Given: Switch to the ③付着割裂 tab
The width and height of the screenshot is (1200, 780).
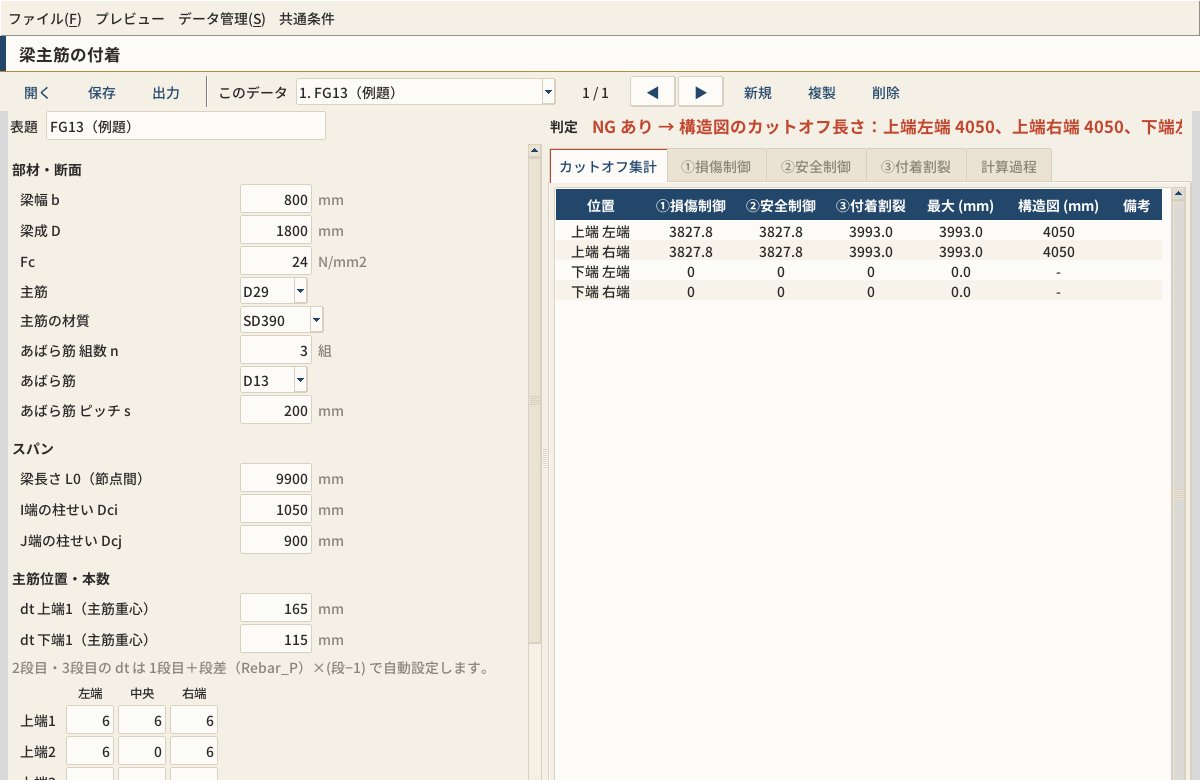Looking at the screenshot, I should (916, 167).
